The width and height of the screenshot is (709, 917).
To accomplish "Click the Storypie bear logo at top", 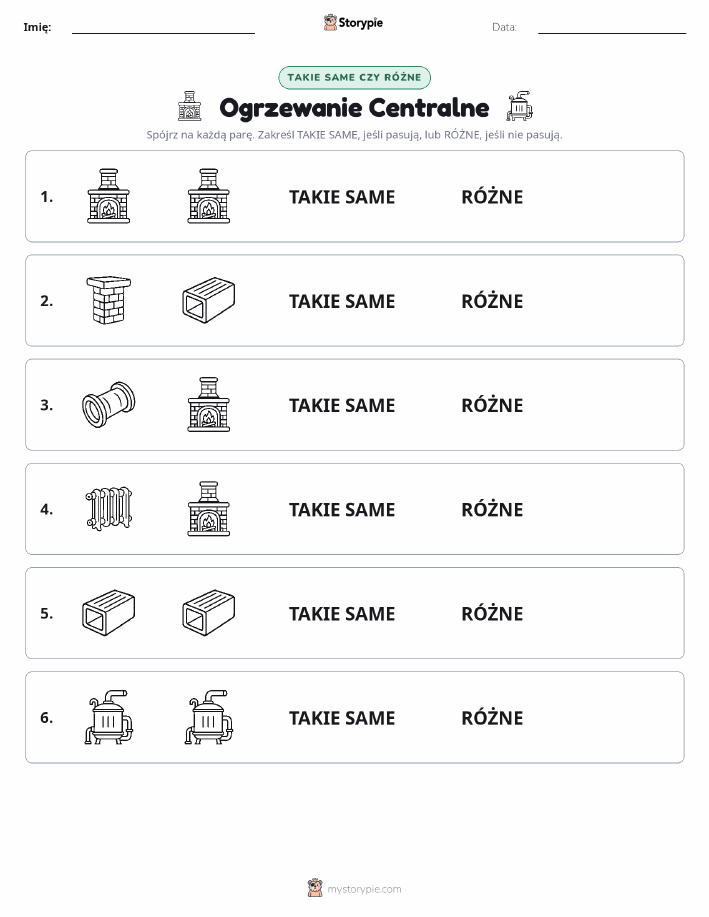I will (x=331, y=23).
